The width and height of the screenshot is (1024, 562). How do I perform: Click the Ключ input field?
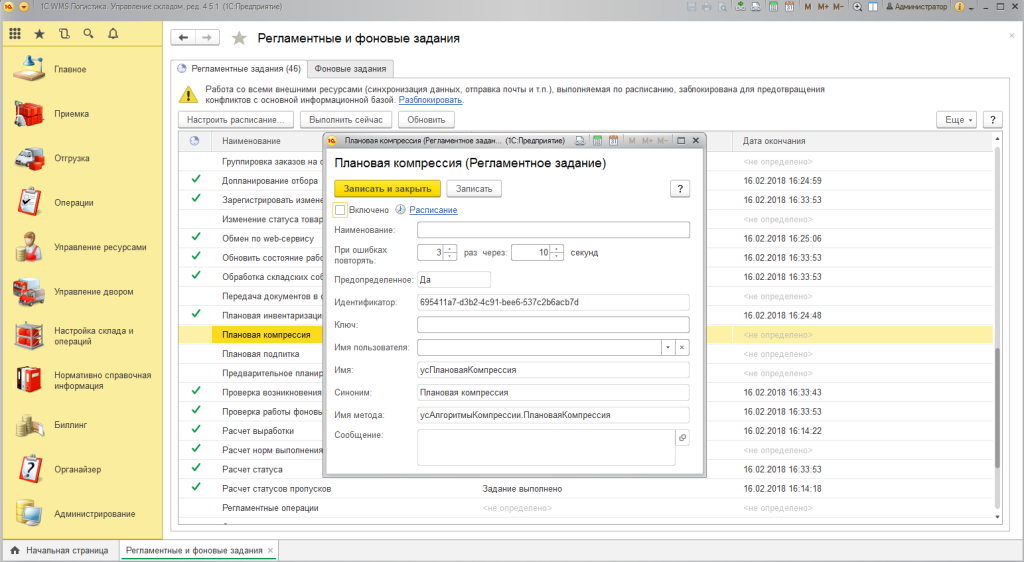[553, 324]
